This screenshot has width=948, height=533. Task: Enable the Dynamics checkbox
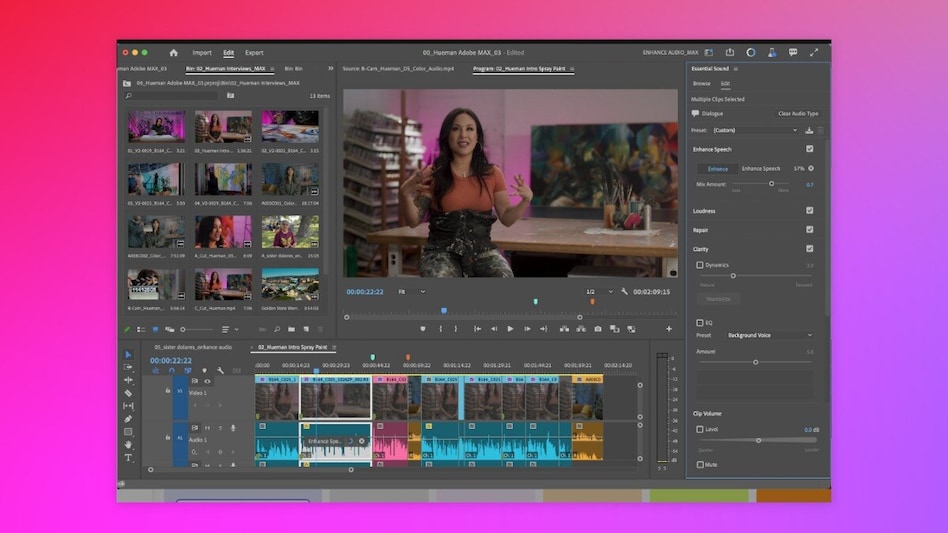700,265
